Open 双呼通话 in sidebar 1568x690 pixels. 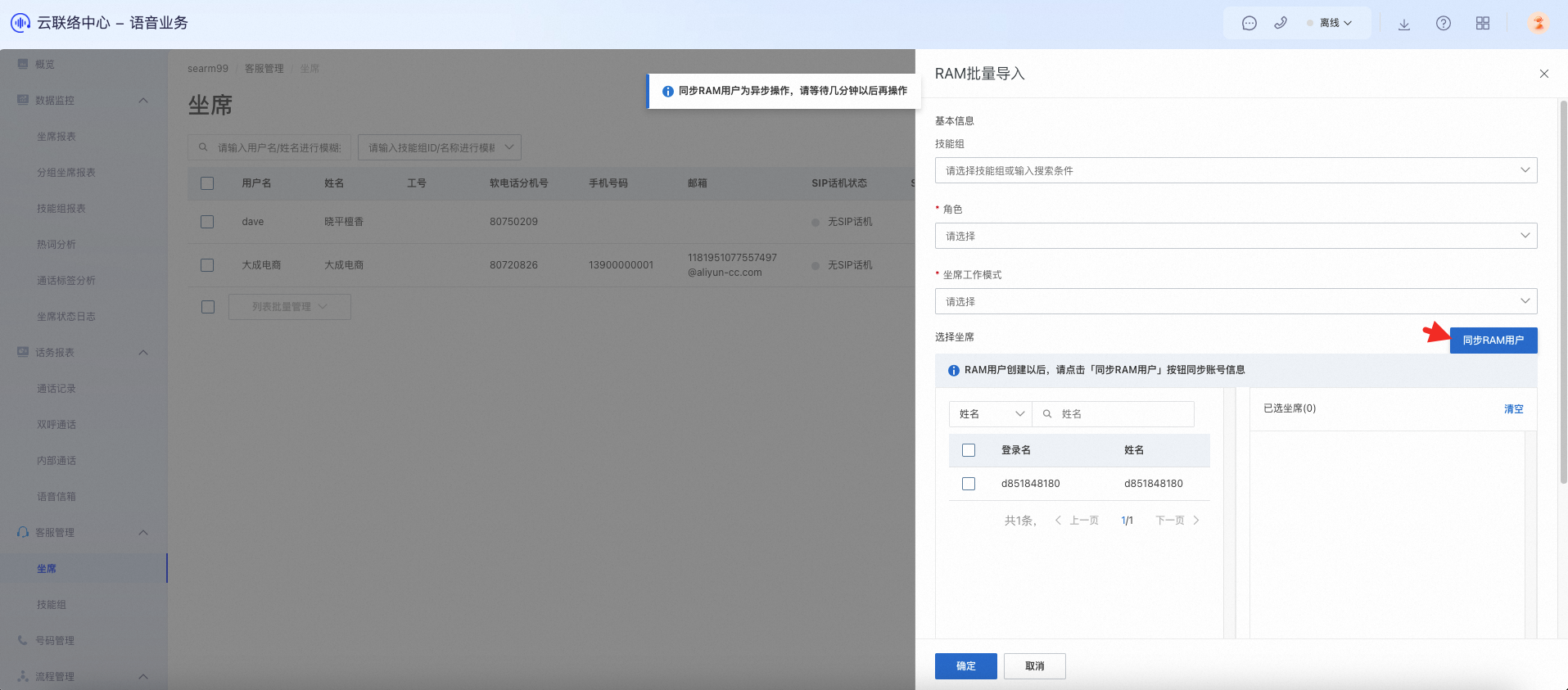pos(56,425)
